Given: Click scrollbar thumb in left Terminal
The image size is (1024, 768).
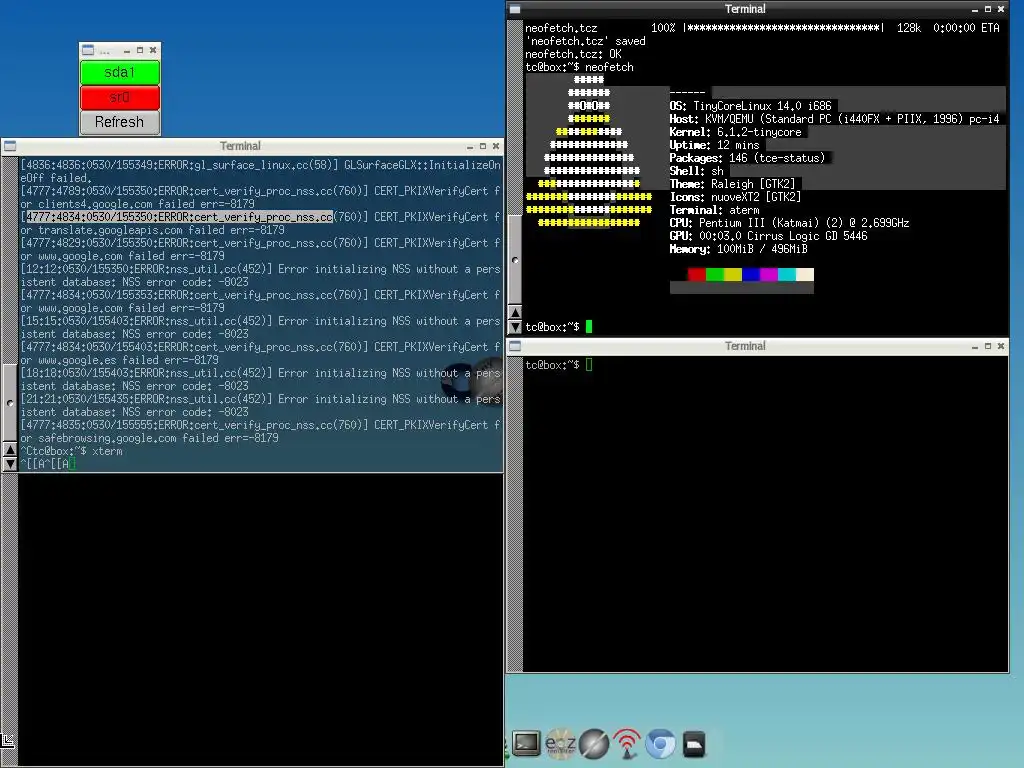Looking at the screenshot, I should [x=10, y=402].
